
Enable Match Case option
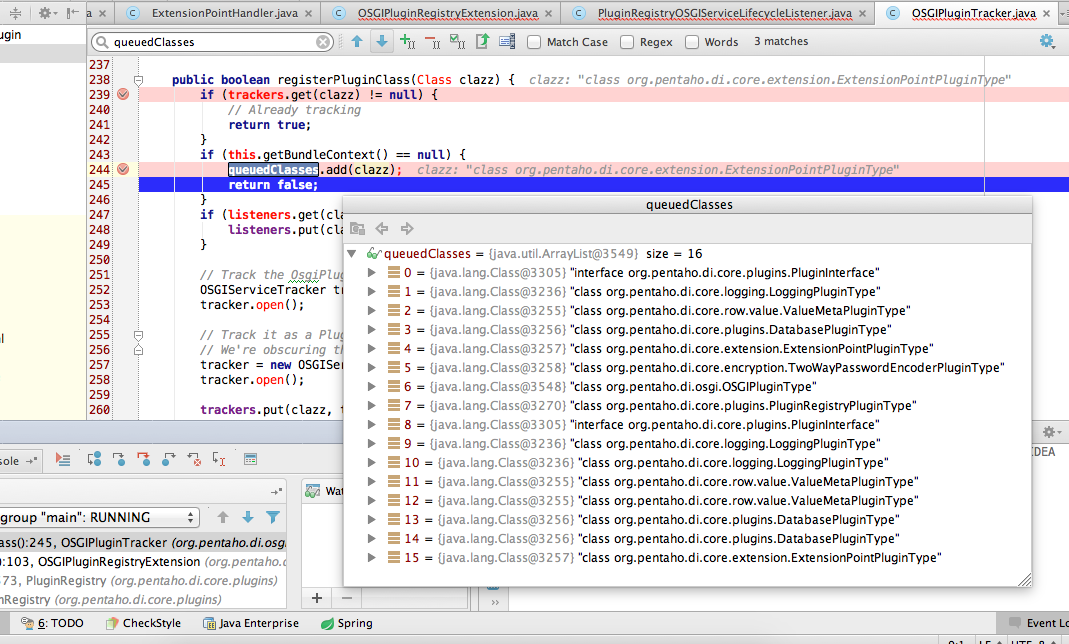534,42
